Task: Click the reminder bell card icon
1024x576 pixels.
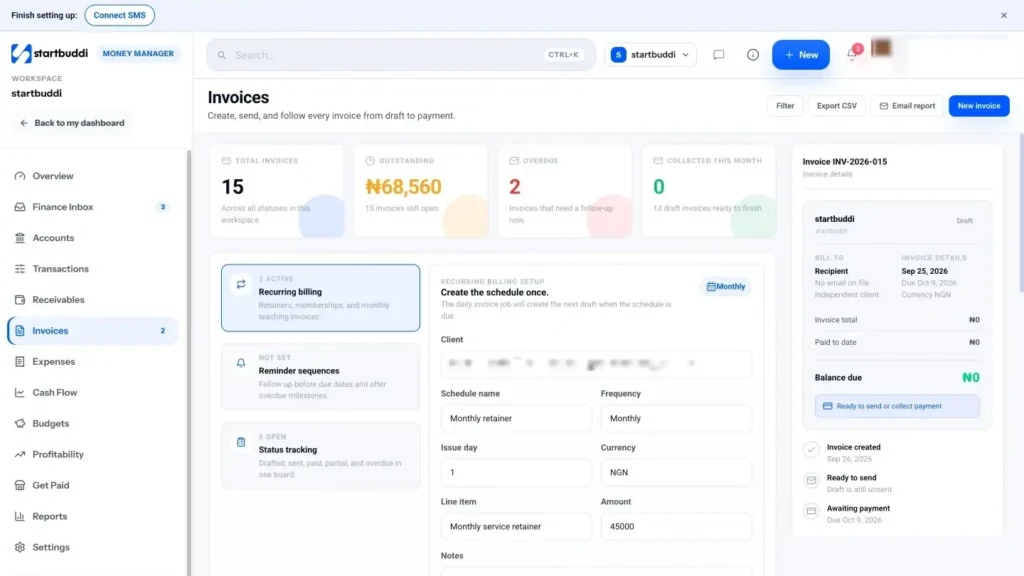Action: (241, 363)
